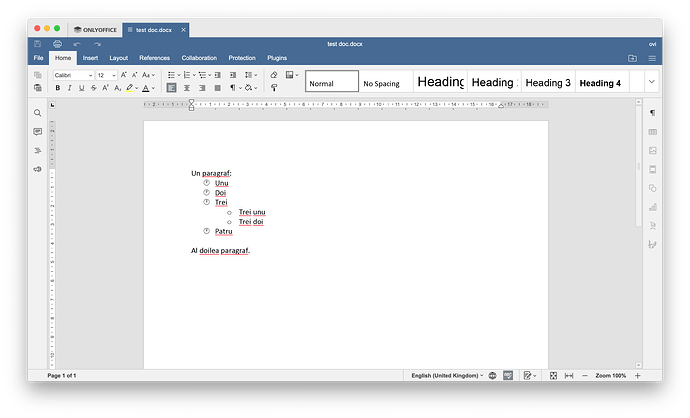
Task: Open the Navigation panel in the left sidebar
Action: click(x=37, y=150)
